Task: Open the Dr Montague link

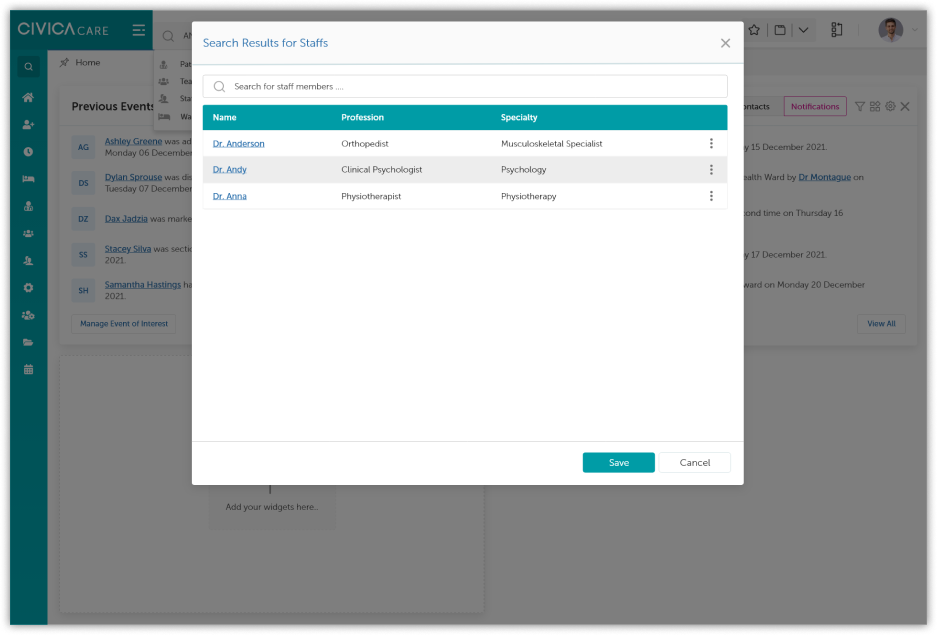Action: pos(824,177)
